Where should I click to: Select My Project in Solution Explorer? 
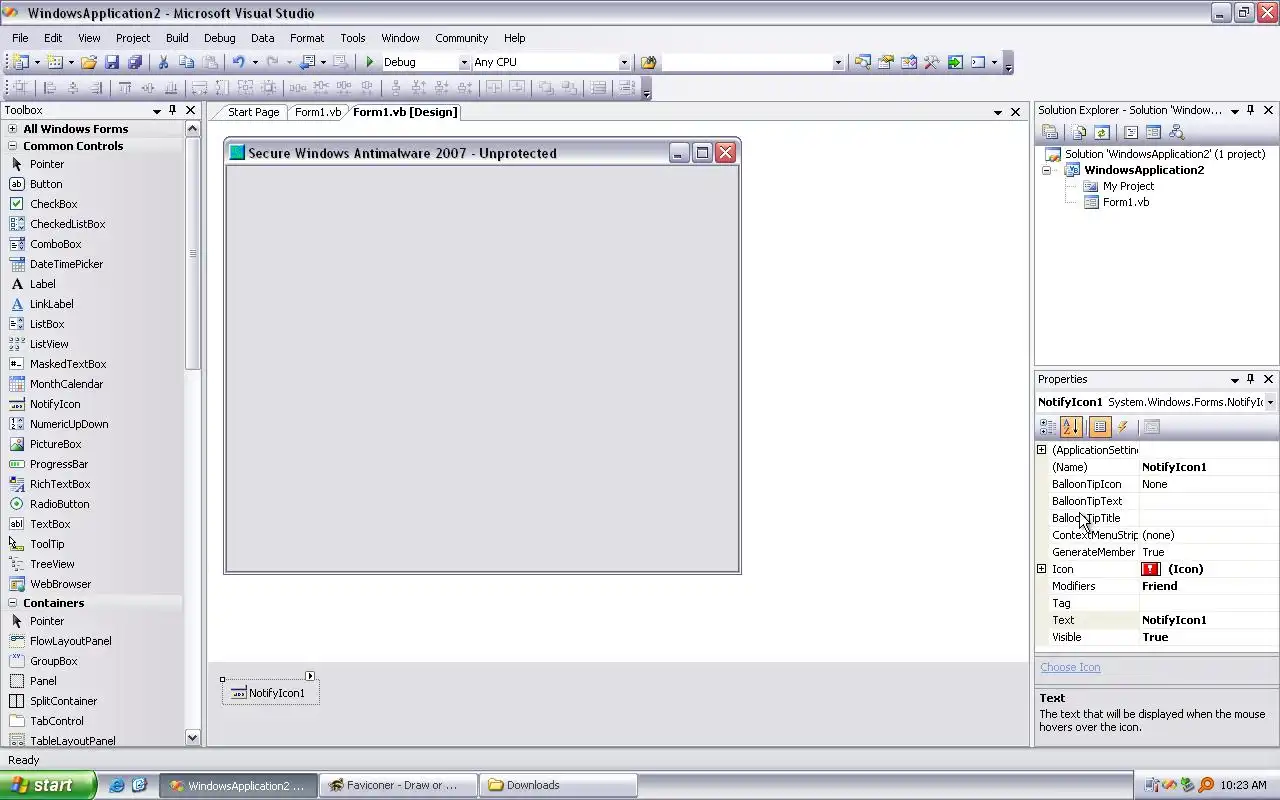click(x=1128, y=186)
